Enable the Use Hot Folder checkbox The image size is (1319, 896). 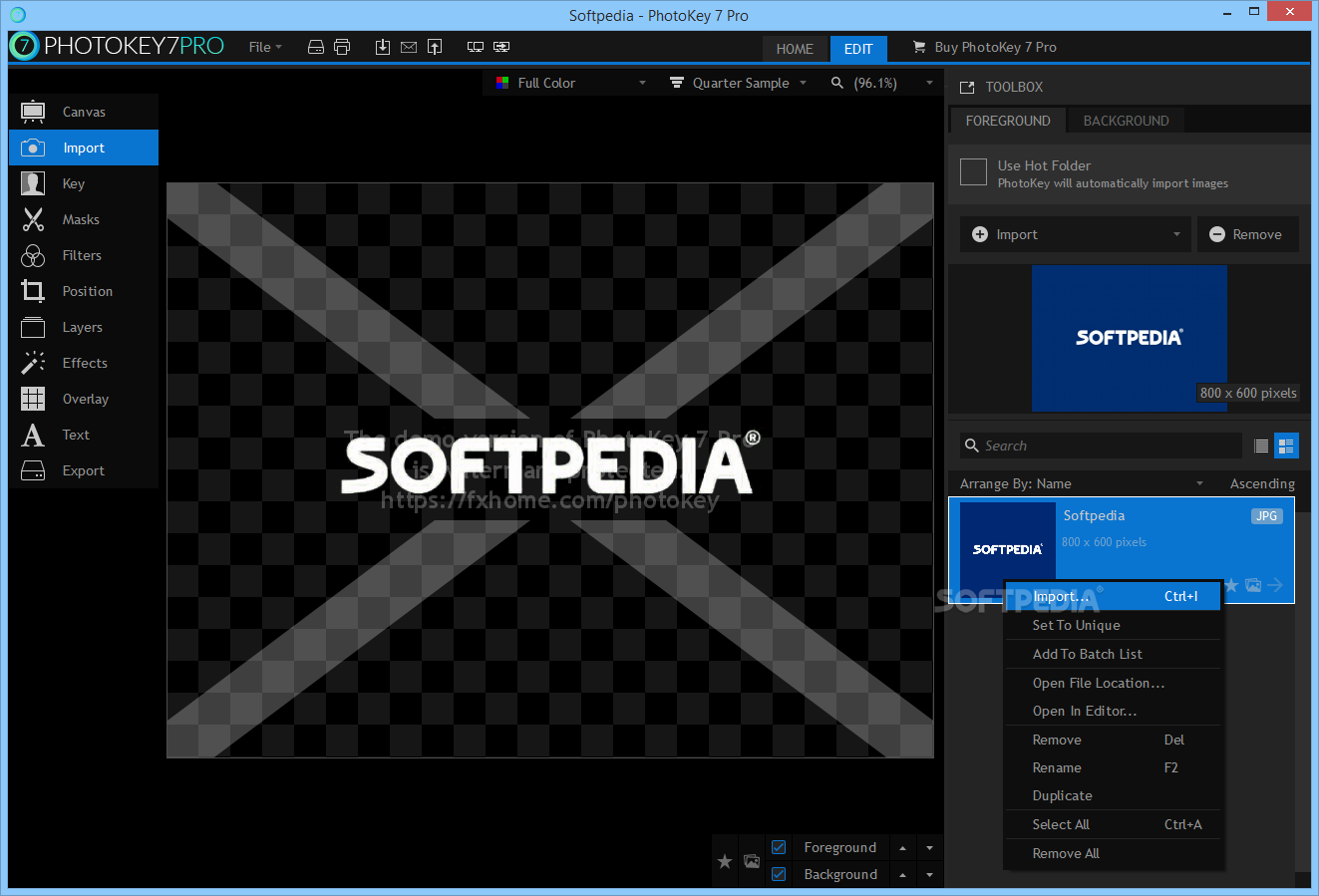coord(973,171)
